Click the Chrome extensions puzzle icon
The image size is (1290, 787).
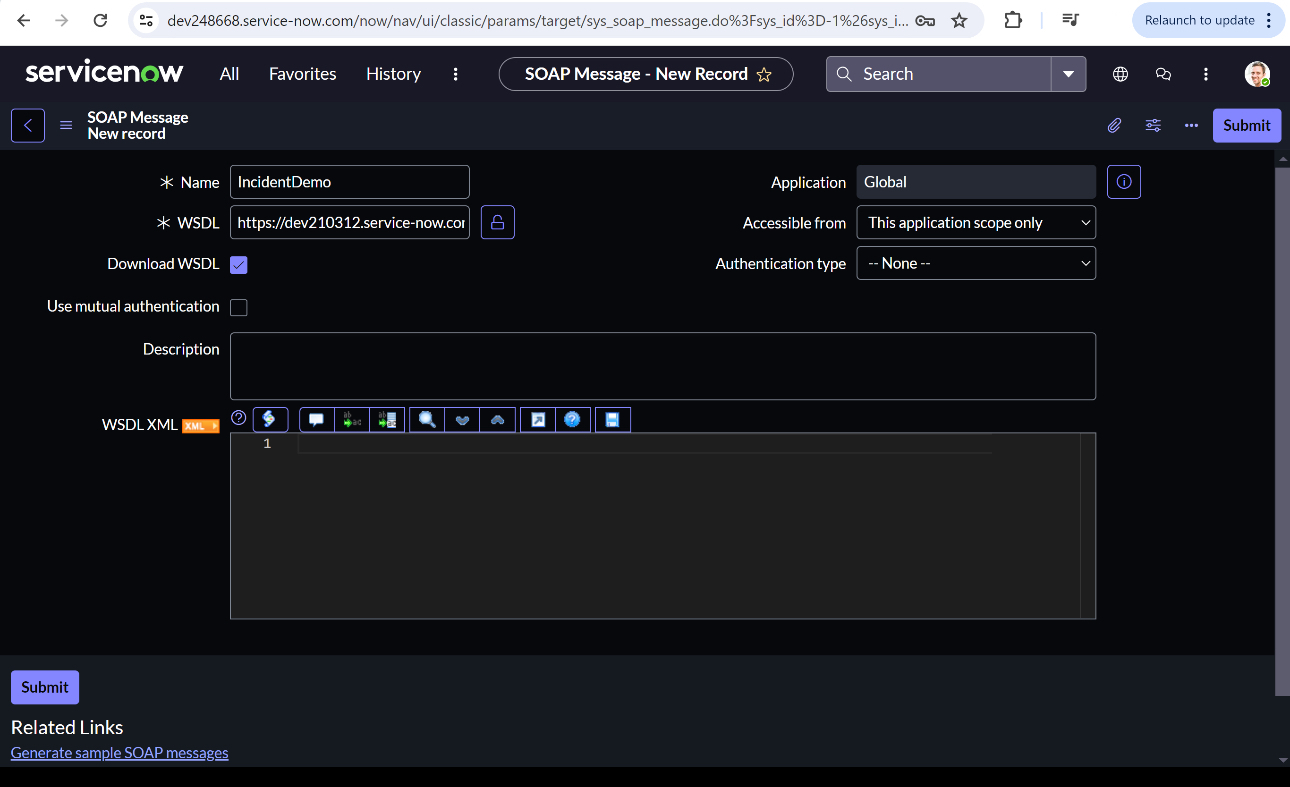click(1012, 20)
